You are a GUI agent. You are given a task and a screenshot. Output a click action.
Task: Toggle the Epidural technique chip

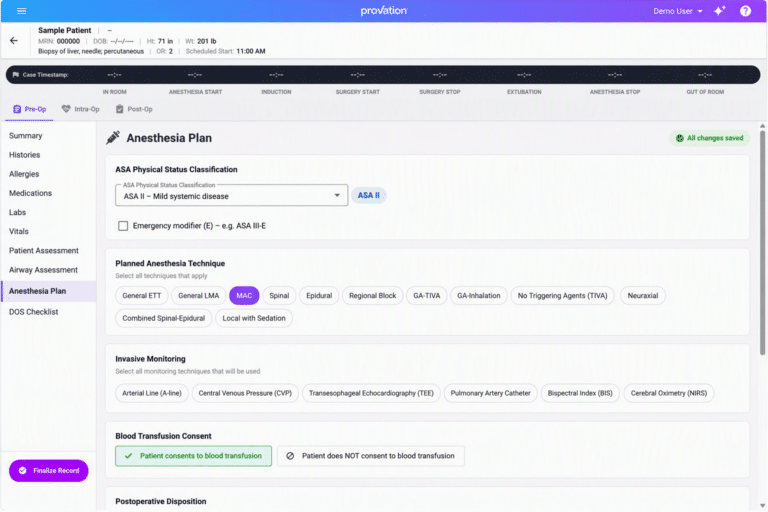point(319,295)
